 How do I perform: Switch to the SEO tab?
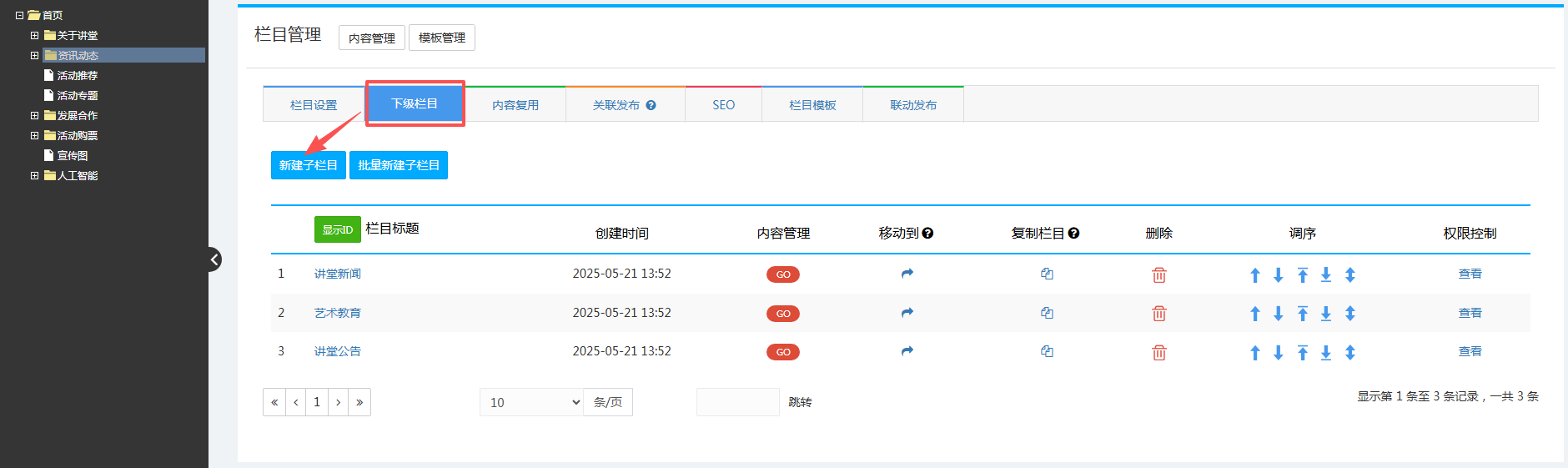723,105
